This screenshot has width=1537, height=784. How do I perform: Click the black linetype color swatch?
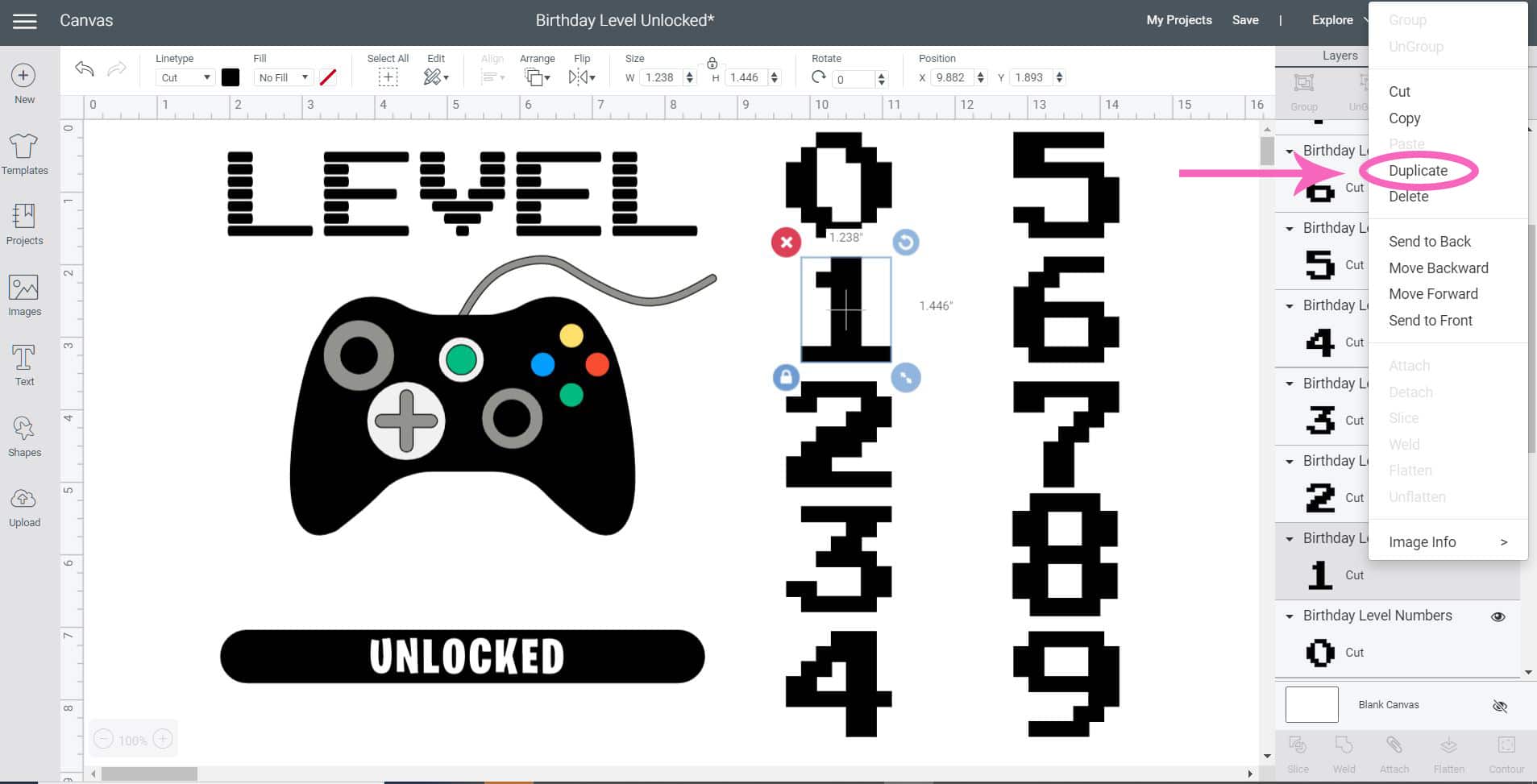[231, 77]
